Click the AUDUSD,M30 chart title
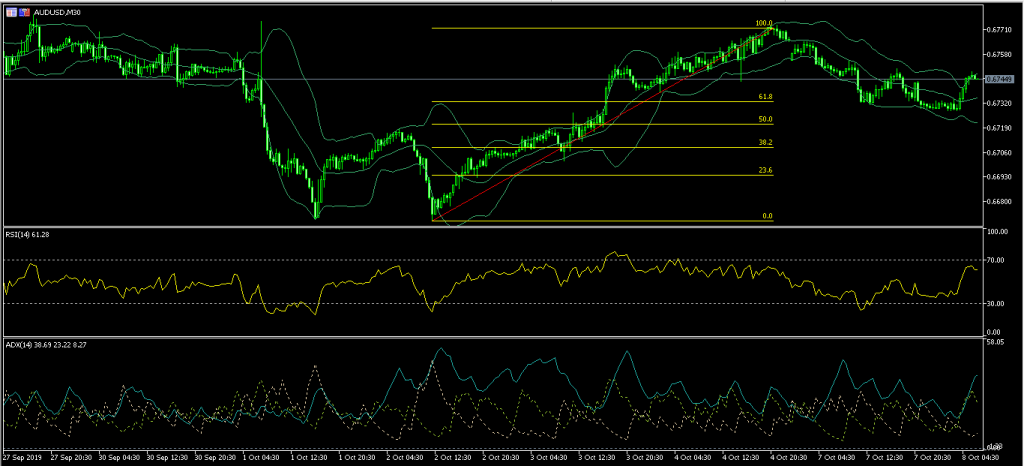Image resolution: width=1024 pixels, height=466 pixels. pyautogui.click(x=58, y=10)
